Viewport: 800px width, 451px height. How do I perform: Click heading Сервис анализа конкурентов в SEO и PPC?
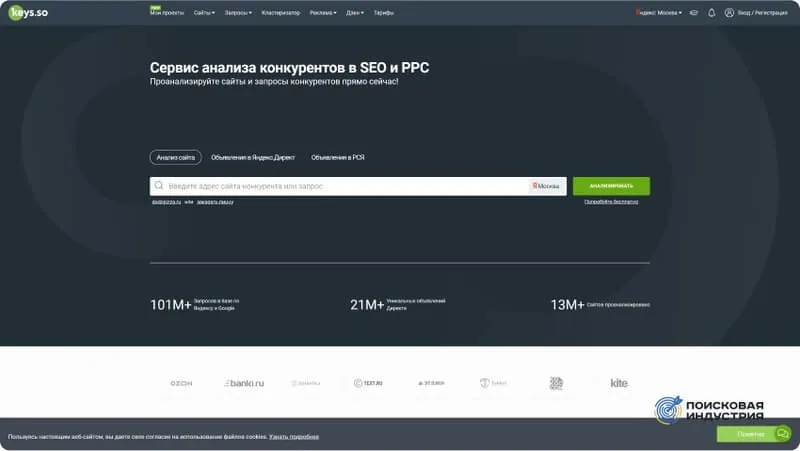click(x=289, y=67)
